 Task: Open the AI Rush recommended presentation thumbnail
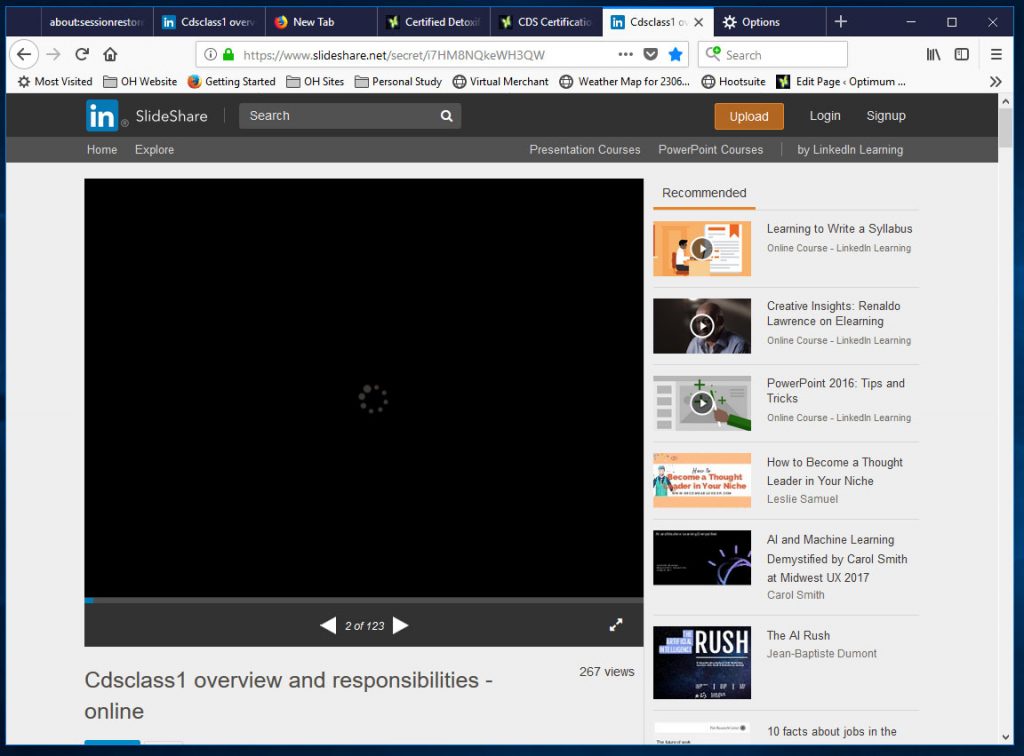[x=701, y=662]
